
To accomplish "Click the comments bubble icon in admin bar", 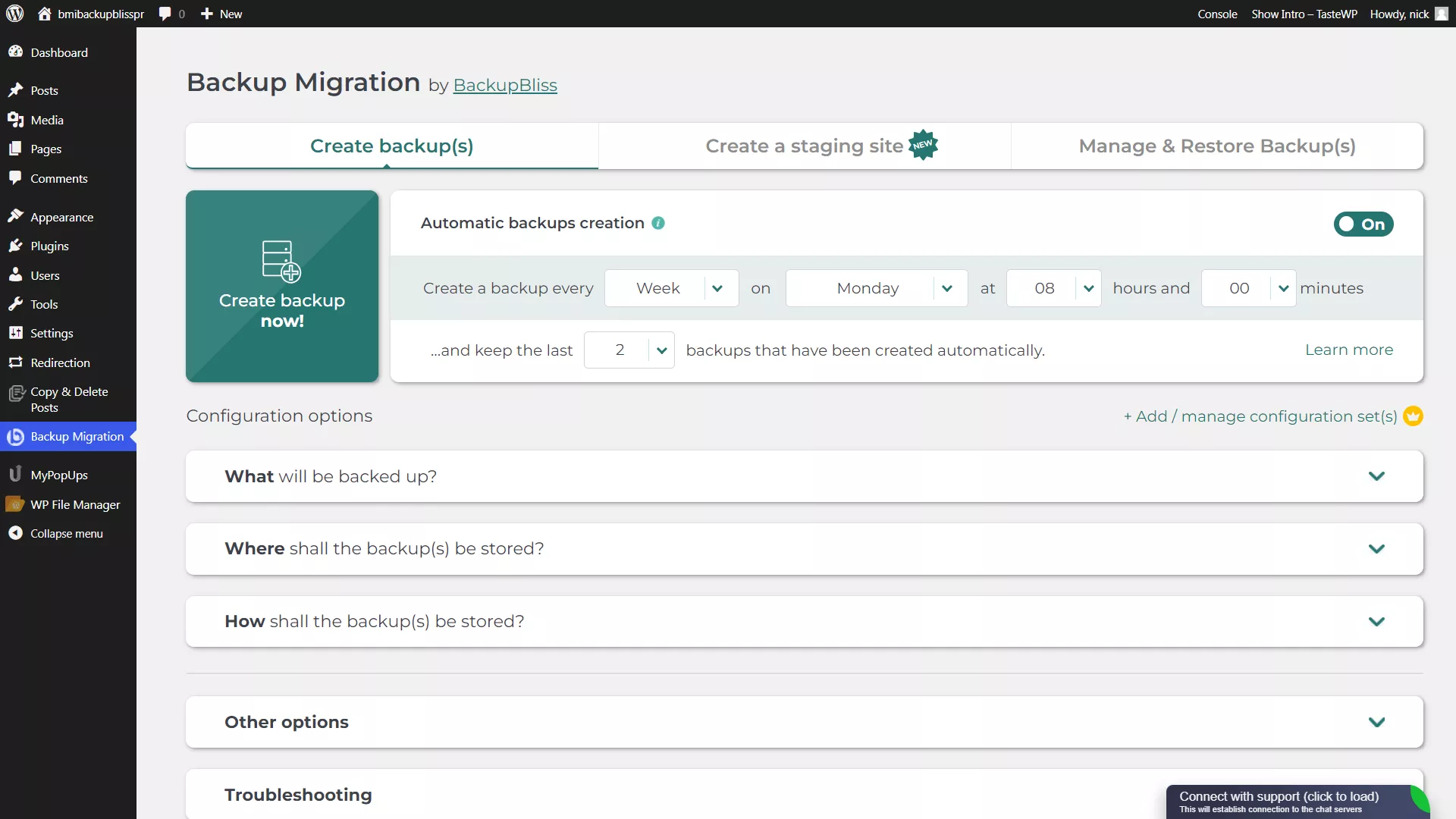I will pos(165,14).
